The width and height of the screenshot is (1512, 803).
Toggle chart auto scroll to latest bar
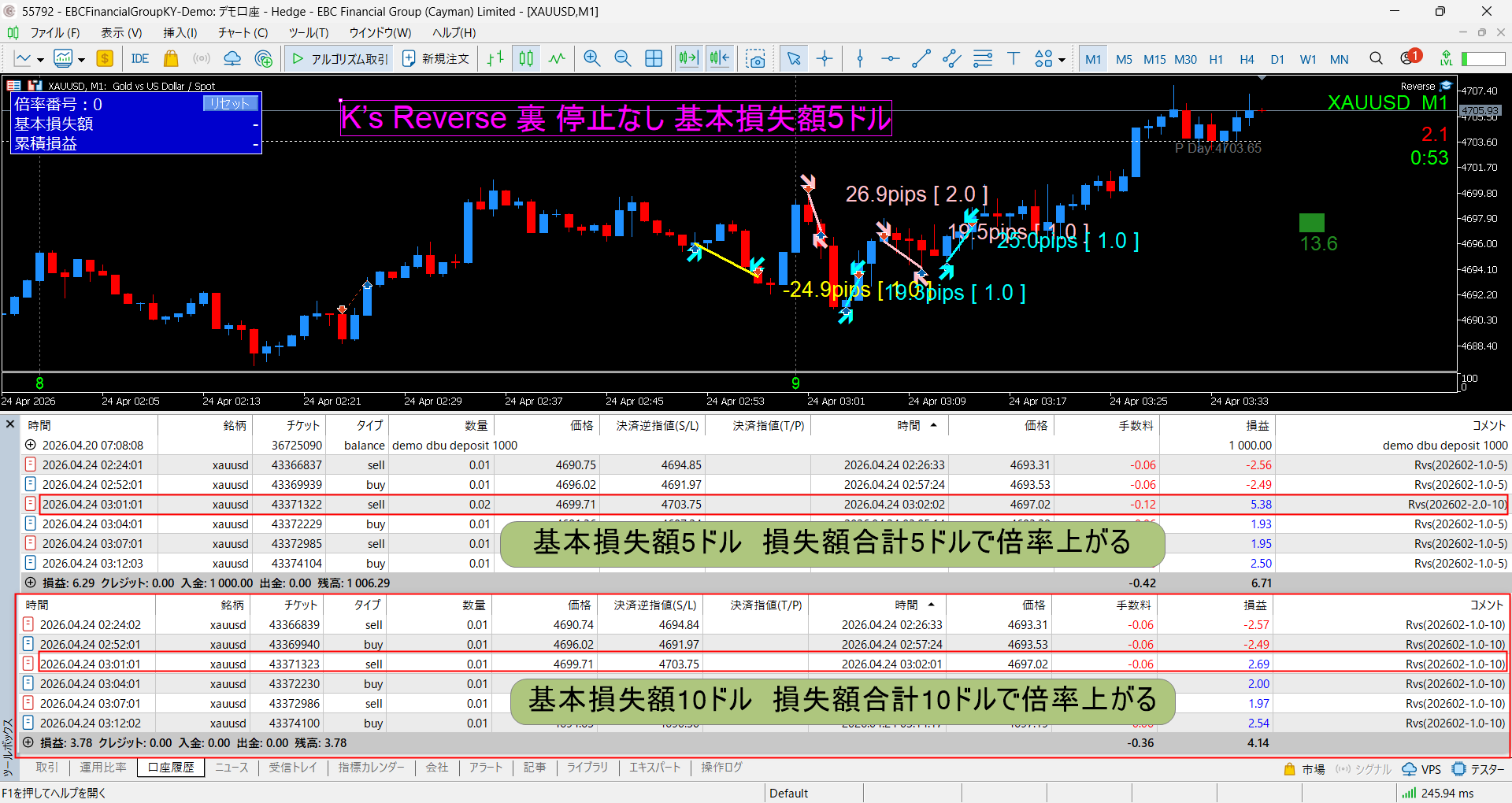pos(688,59)
